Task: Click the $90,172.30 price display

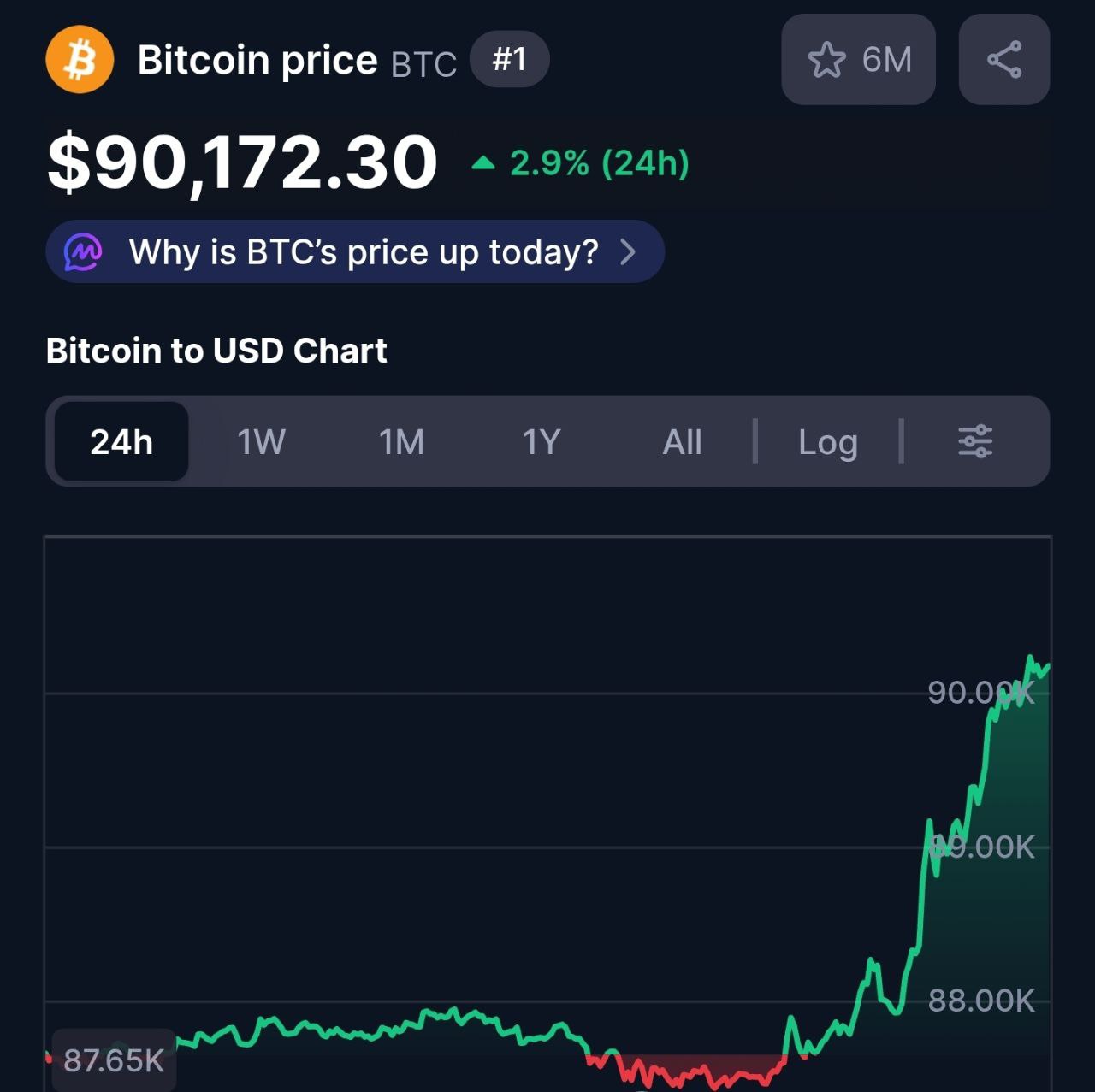Action: point(242,162)
